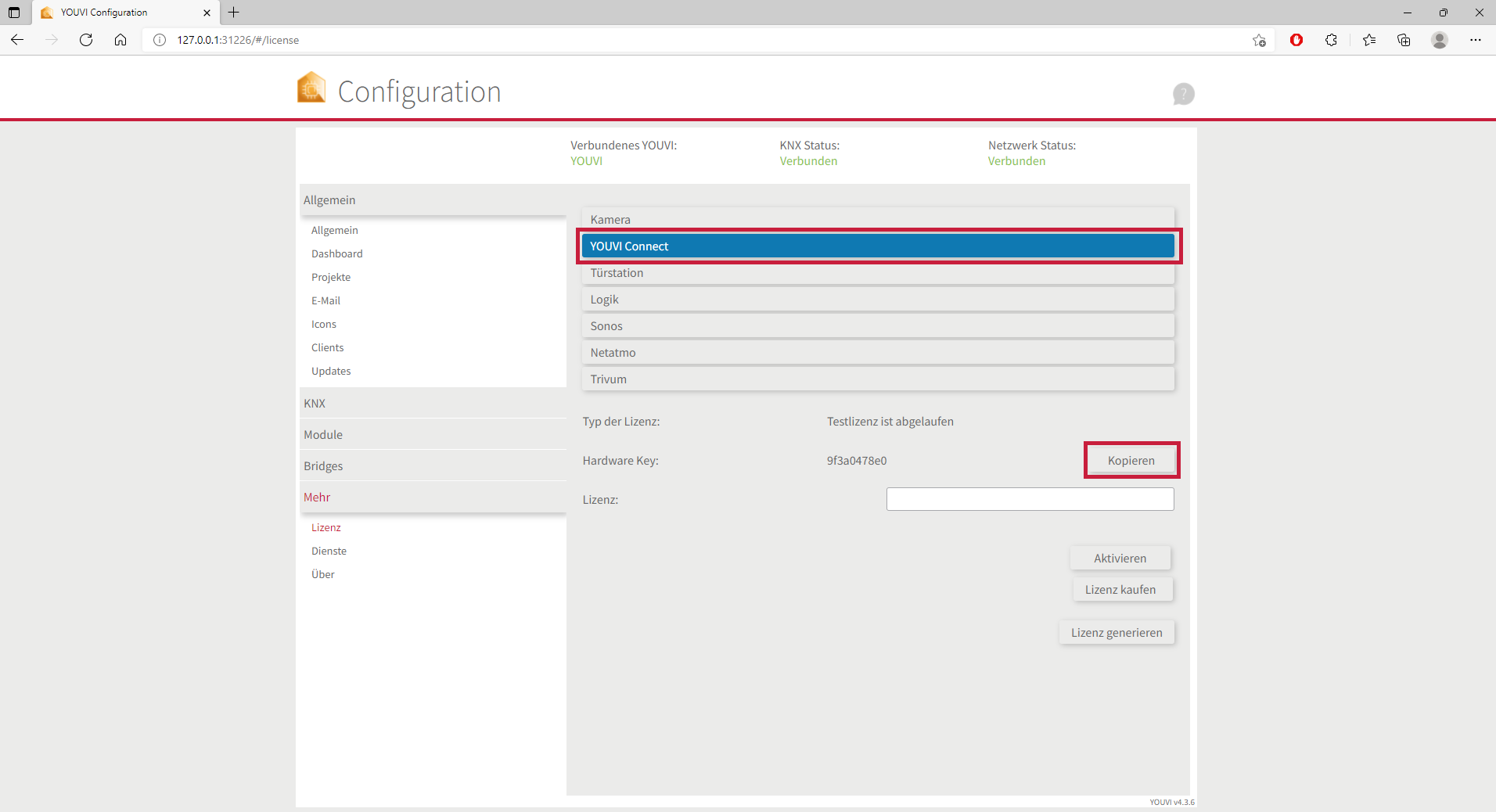Open the red Opera-style extension icon

pos(1296,40)
